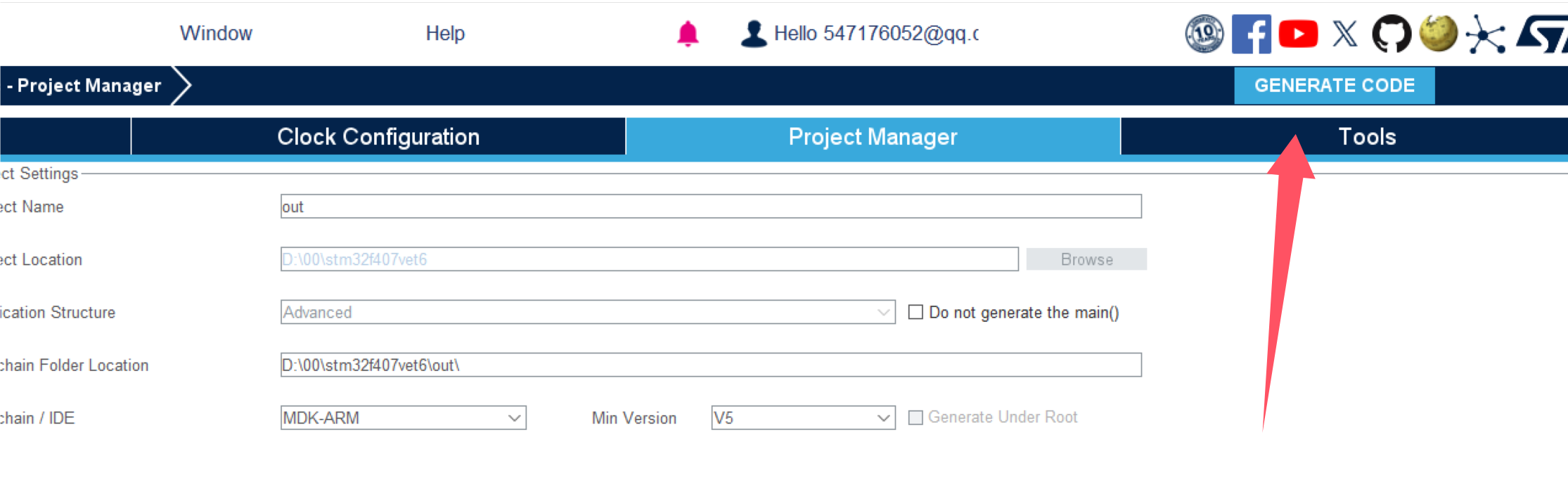Open the user account profile icon
This screenshot has width=1568, height=482.
click(x=754, y=34)
